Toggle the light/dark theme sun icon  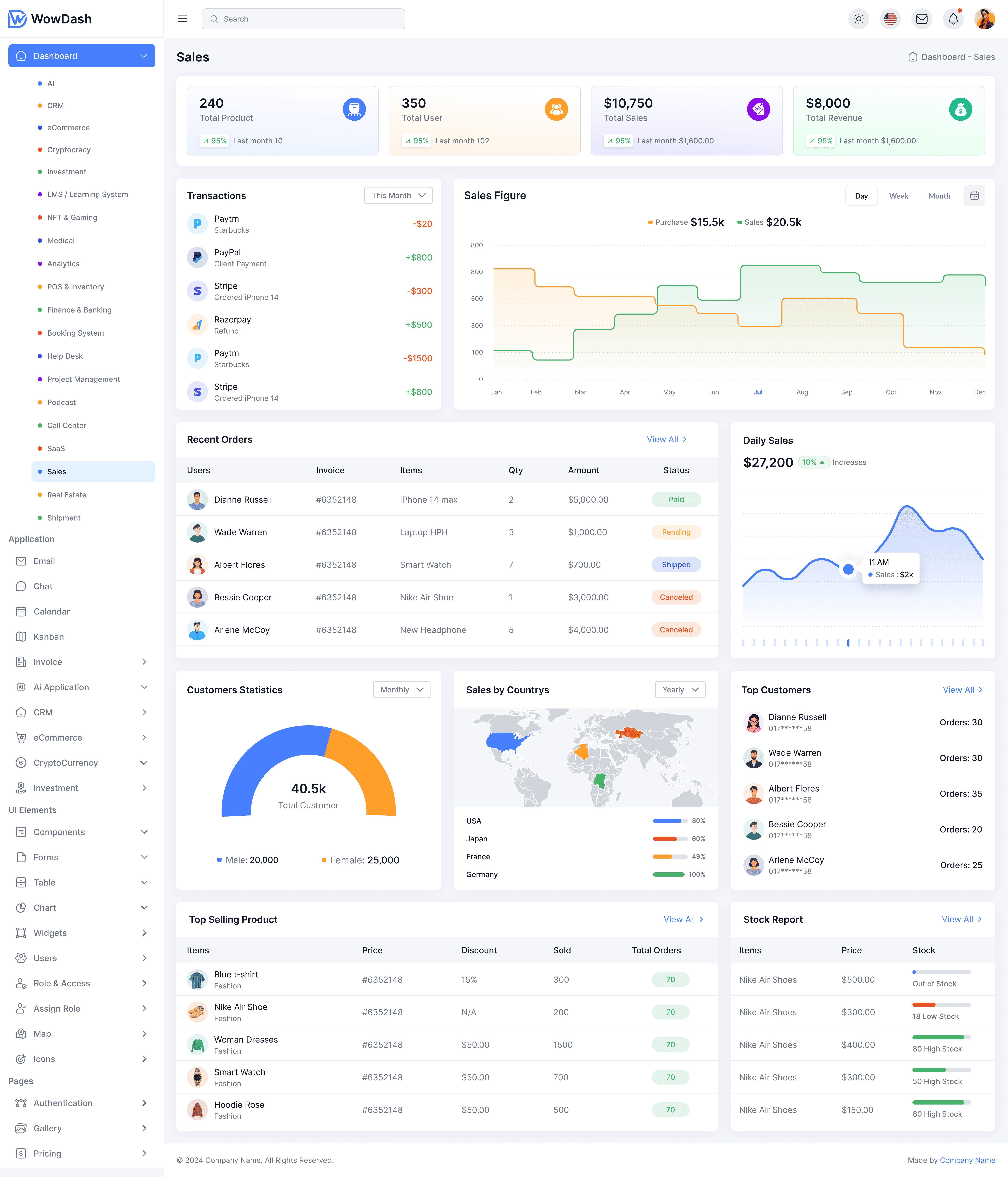[859, 19]
